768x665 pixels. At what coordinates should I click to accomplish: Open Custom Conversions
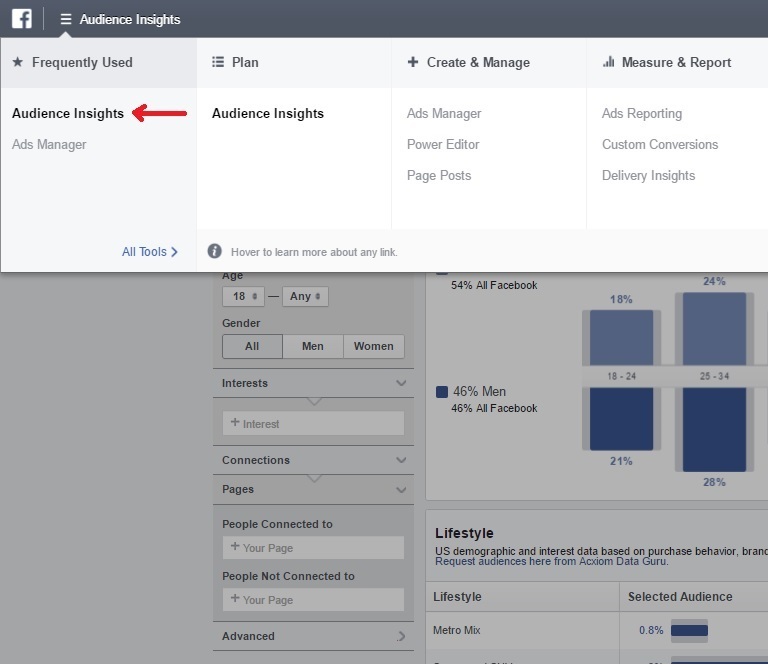(660, 144)
